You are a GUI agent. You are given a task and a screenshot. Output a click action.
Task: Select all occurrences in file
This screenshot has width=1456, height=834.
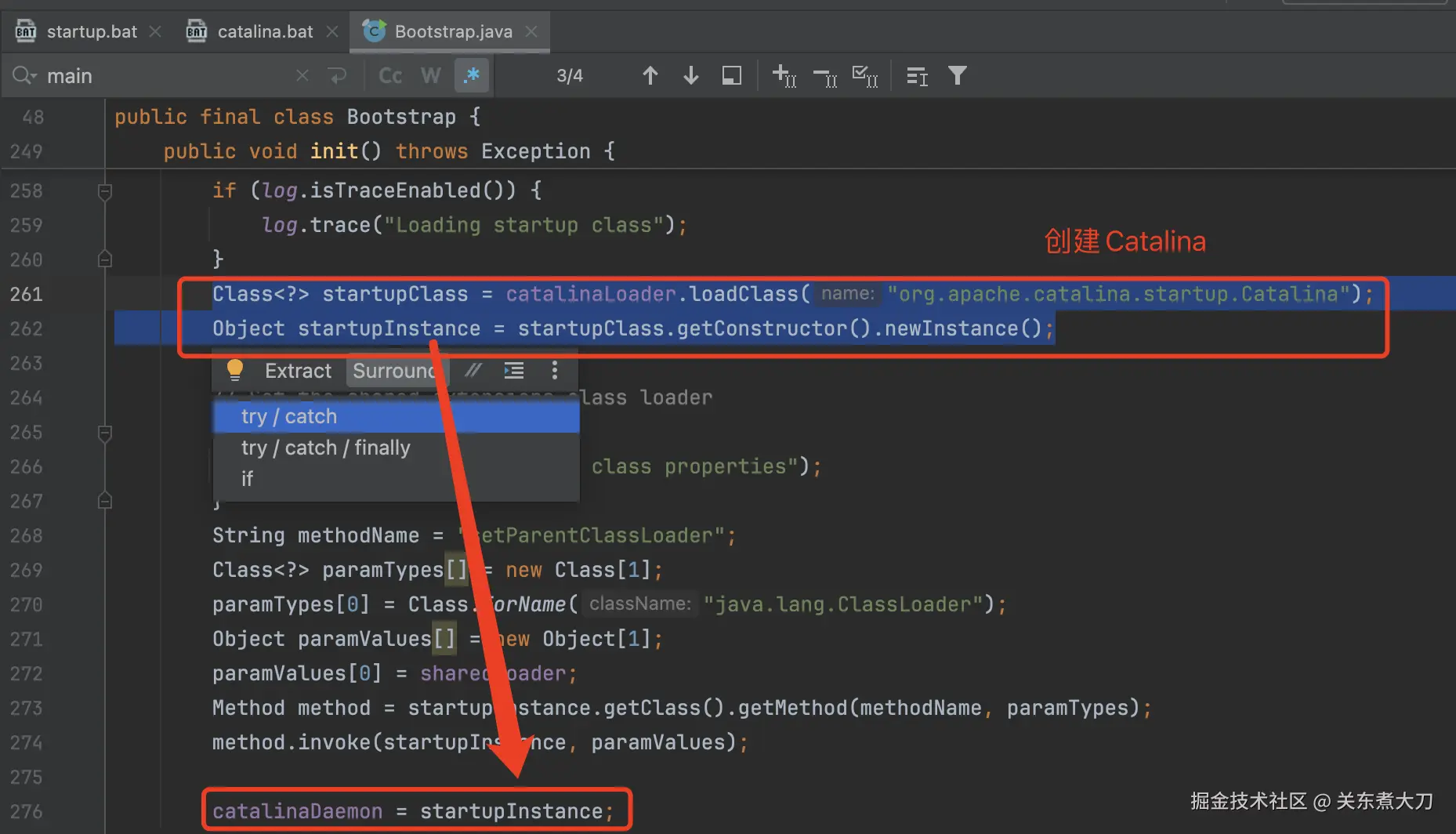pyautogui.click(x=865, y=76)
